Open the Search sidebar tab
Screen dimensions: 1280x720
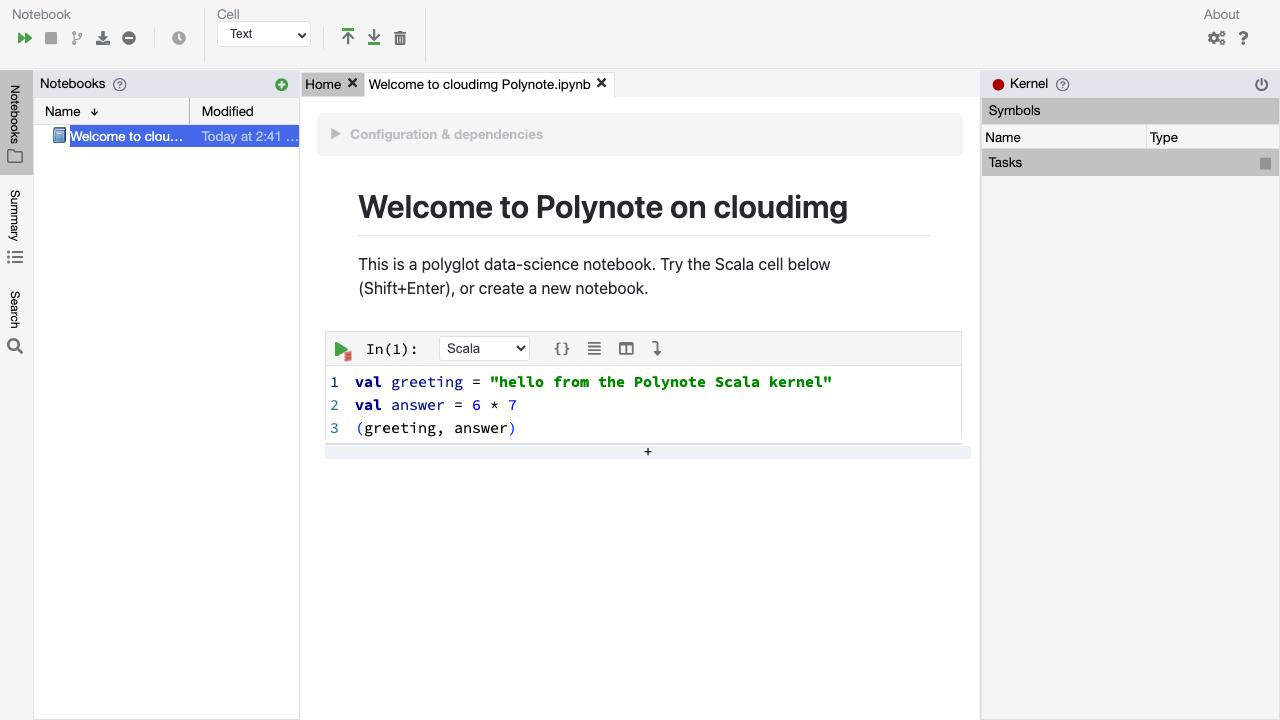point(15,322)
